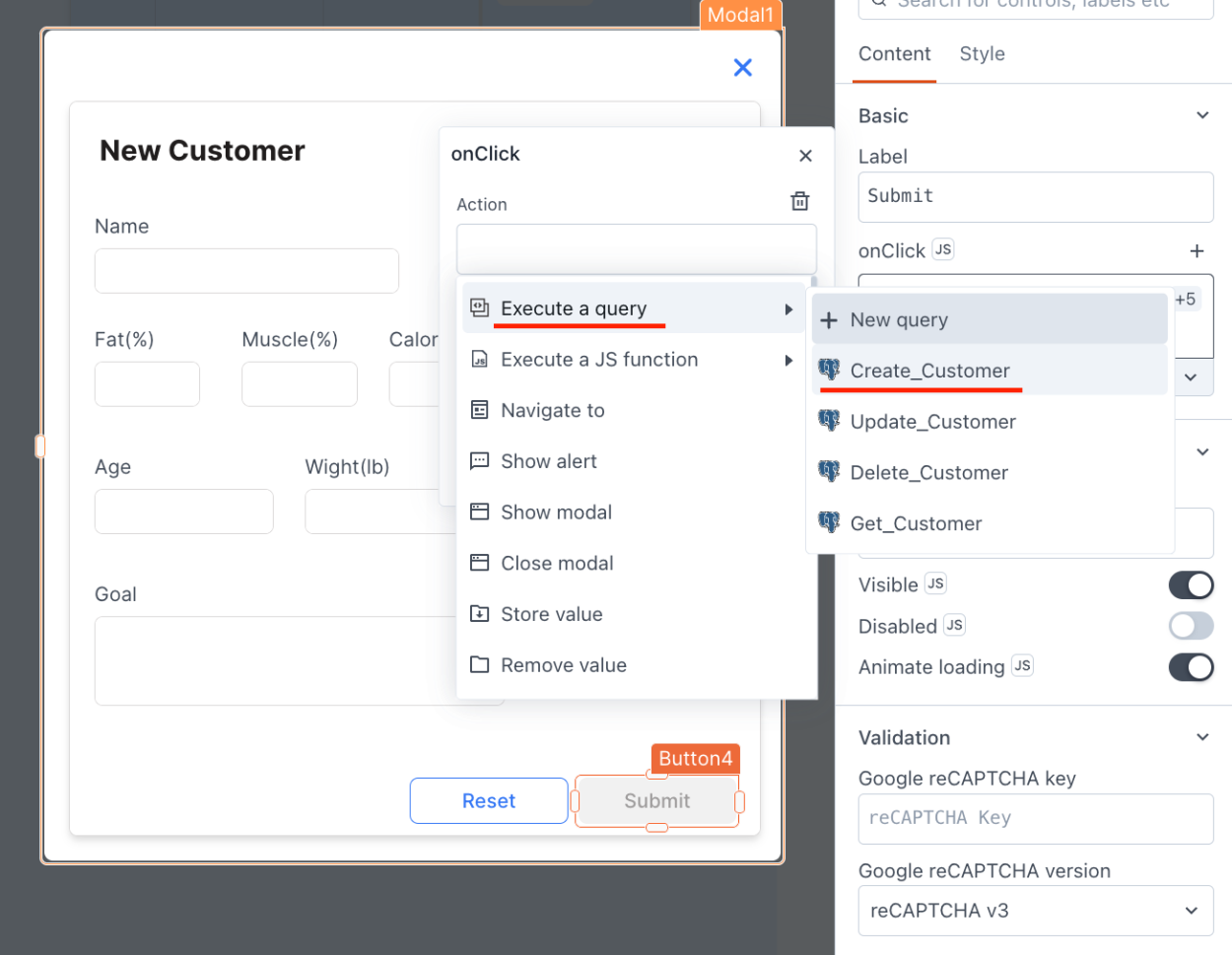Click the Fat(%) input field

click(x=147, y=384)
